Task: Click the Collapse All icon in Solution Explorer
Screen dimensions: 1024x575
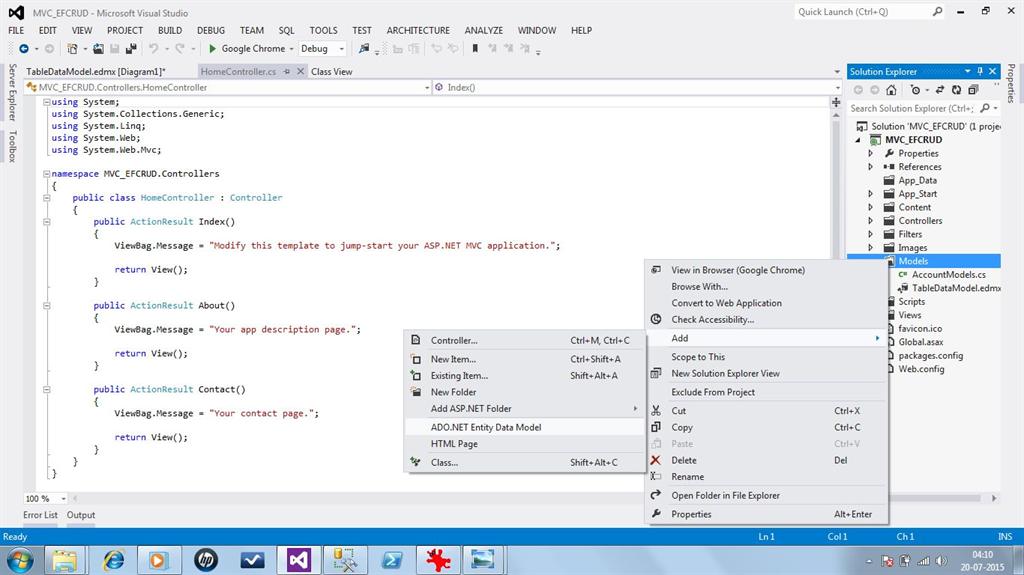Action: pos(973,90)
